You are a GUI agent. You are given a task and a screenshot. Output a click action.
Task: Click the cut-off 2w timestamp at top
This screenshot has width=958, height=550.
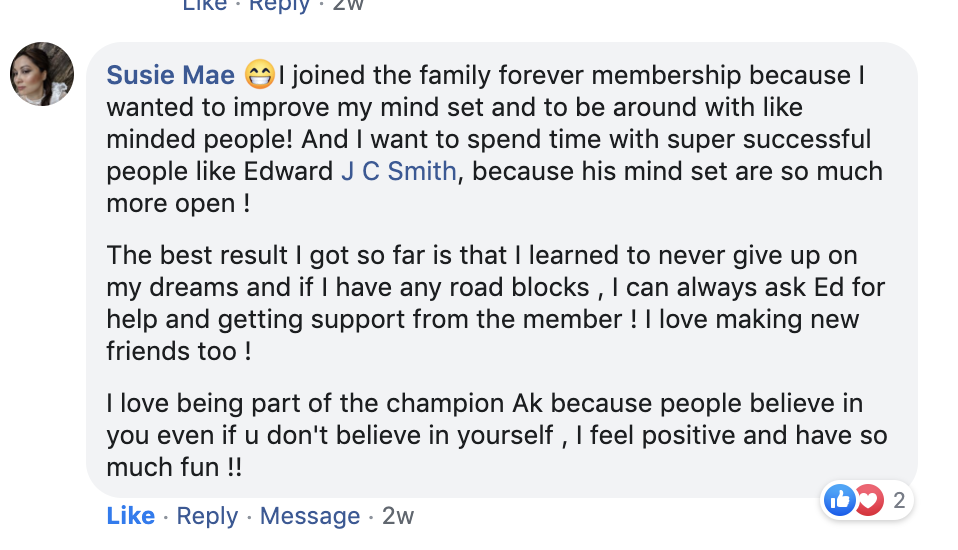tap(348, 5)
